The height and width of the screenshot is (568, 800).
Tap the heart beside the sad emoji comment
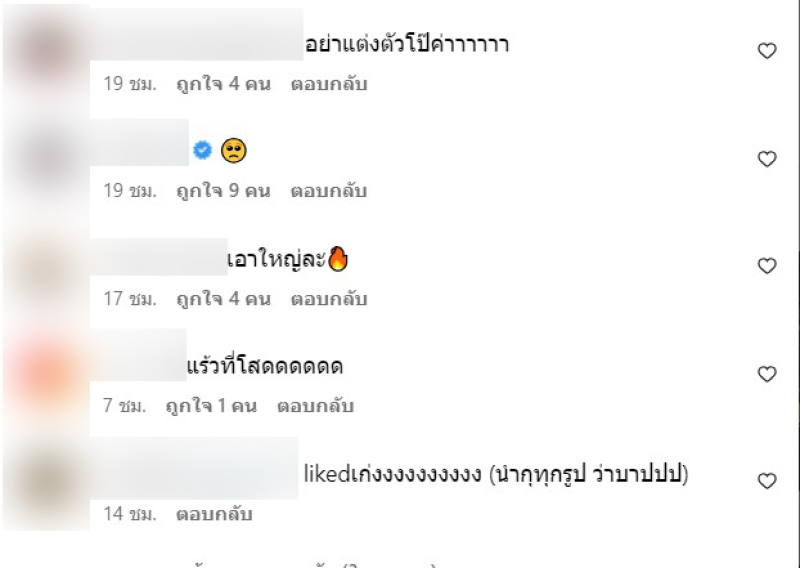(767, 159)
